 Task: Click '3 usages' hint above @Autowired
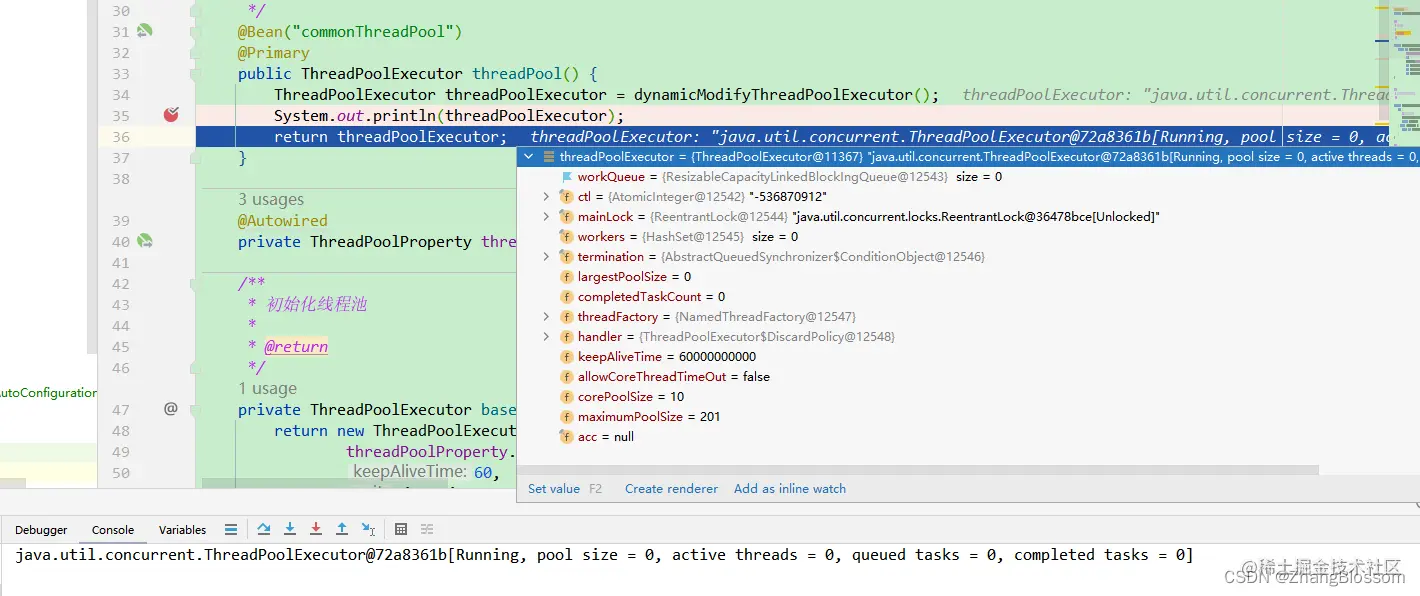coord(271,200)
